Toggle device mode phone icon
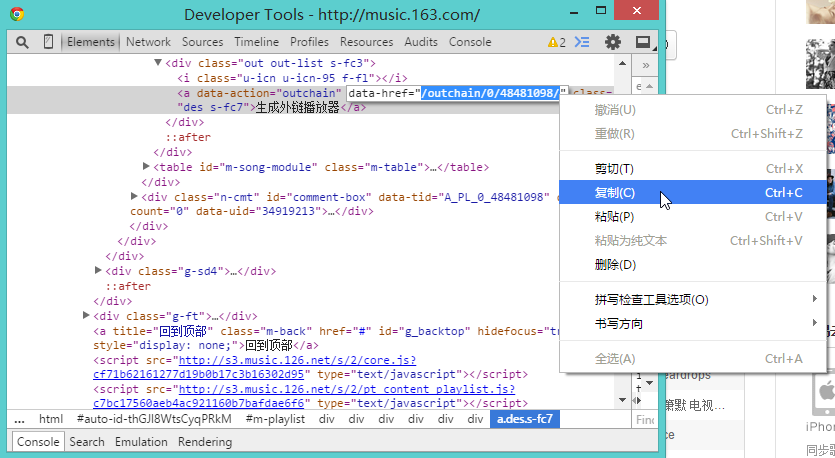The width and height of the screenshot is (835, 458). click(48, 42)
